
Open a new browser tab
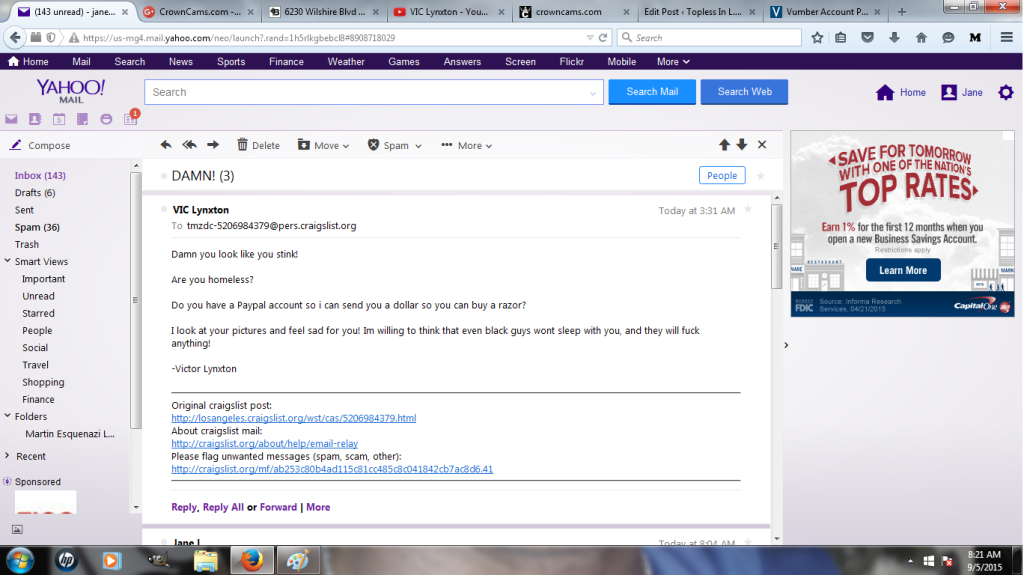coord(902,12)
